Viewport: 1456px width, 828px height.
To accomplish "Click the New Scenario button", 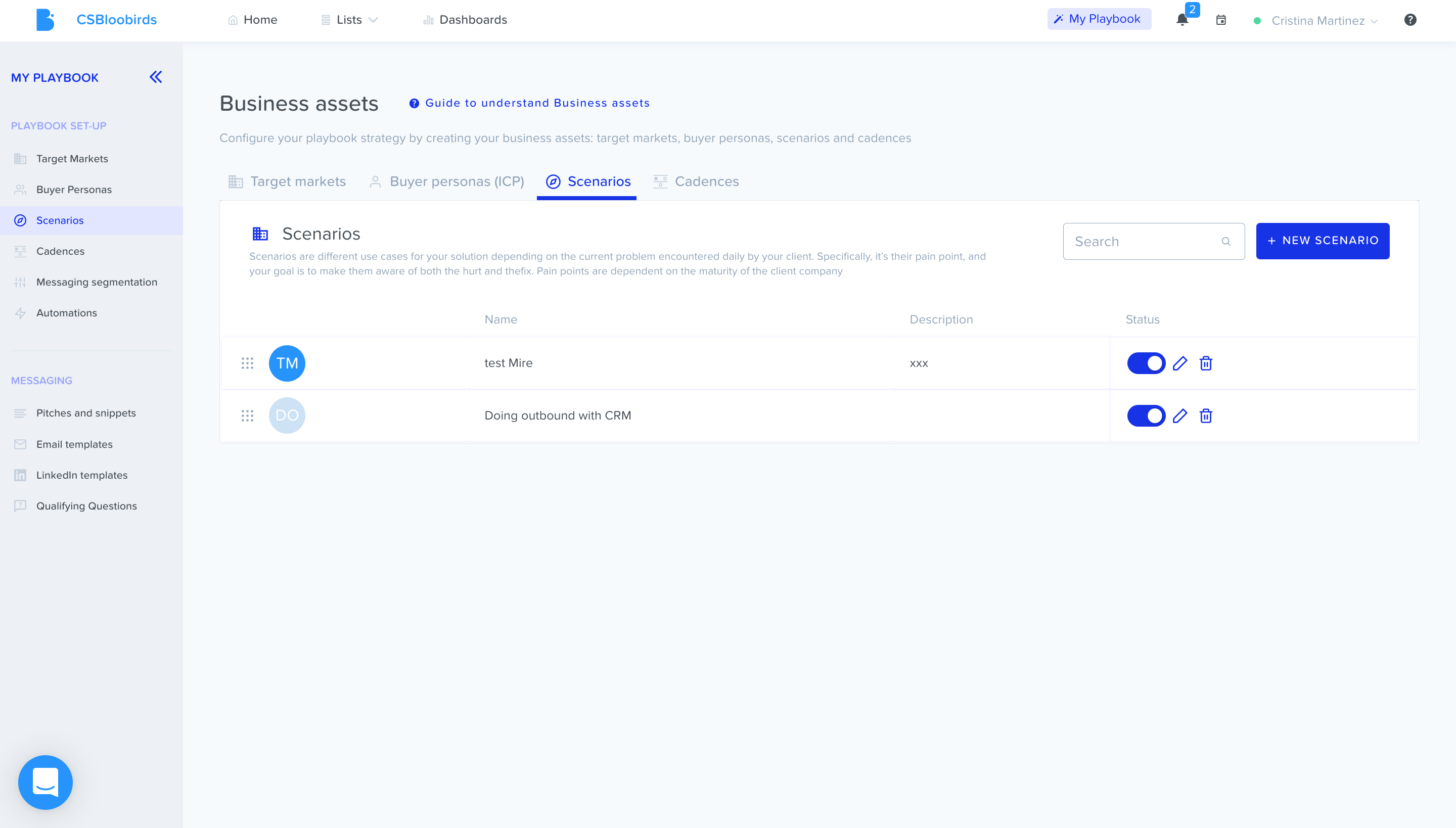I will pos(1323,241).
